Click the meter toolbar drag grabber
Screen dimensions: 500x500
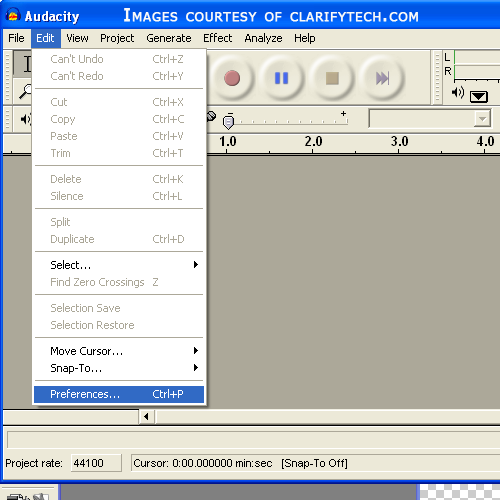(436, 77)
